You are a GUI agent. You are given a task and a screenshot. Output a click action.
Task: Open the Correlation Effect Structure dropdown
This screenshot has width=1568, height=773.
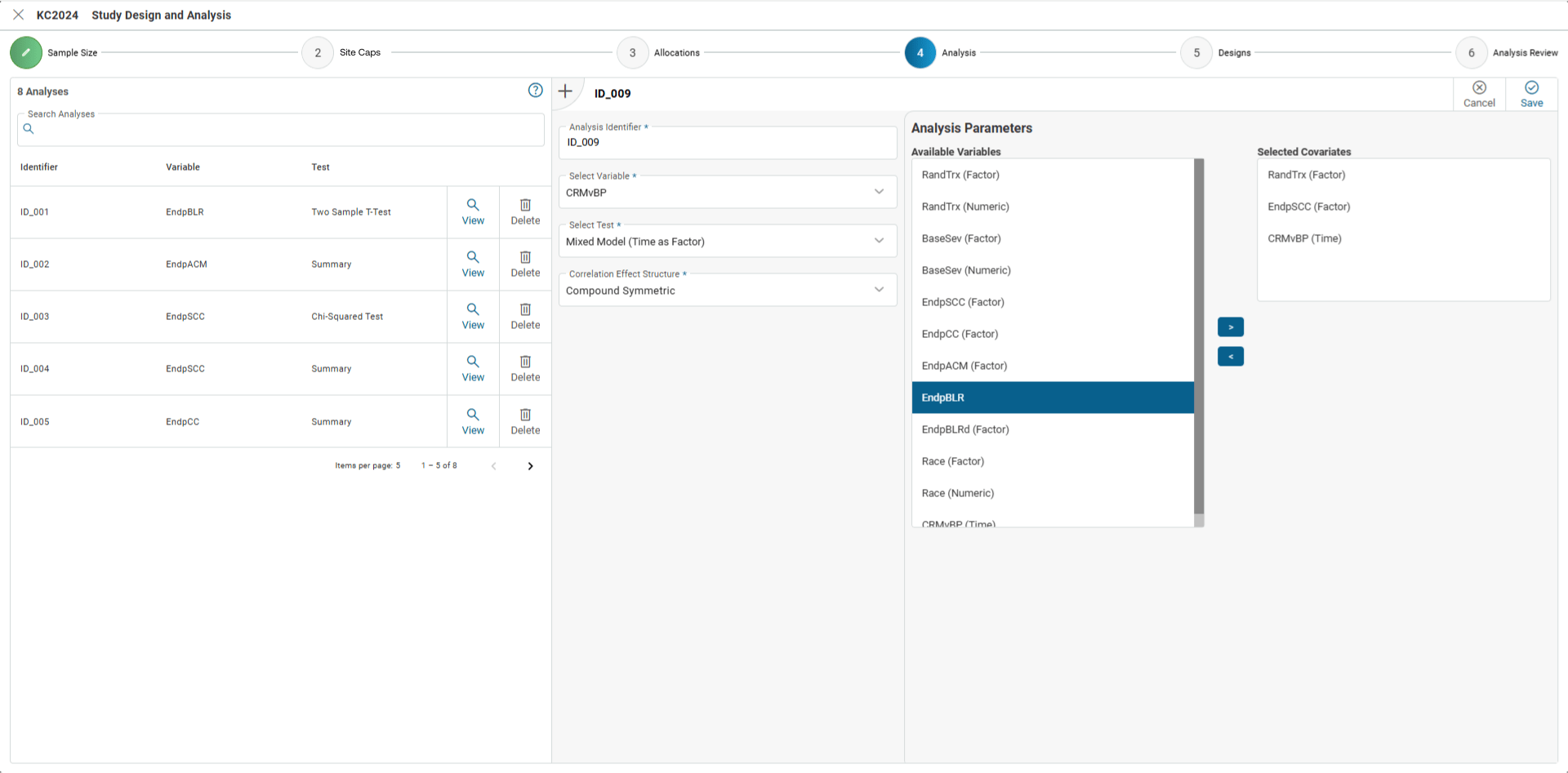tap(728, 290)
